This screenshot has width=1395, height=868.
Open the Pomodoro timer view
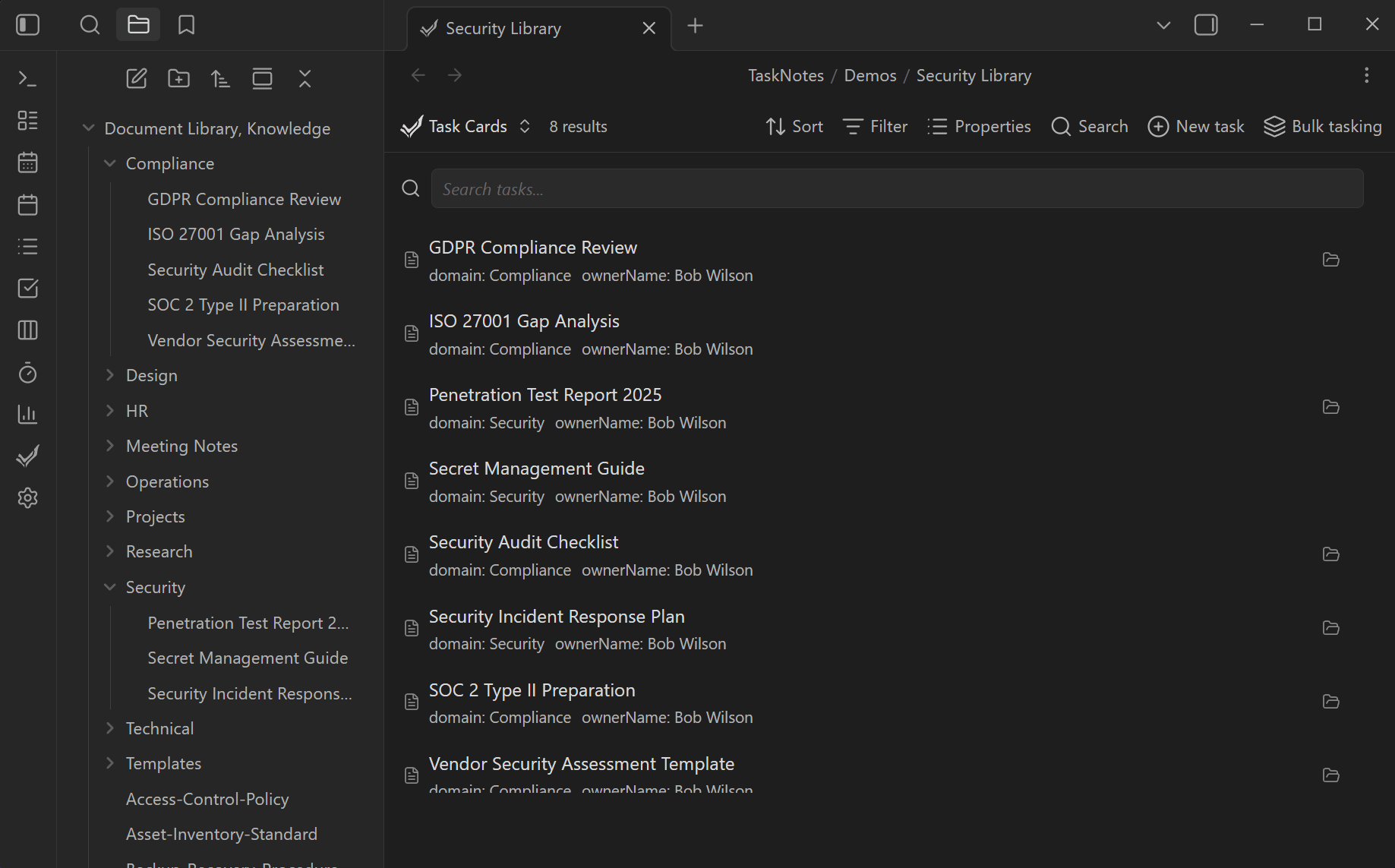tap(27, 373)
